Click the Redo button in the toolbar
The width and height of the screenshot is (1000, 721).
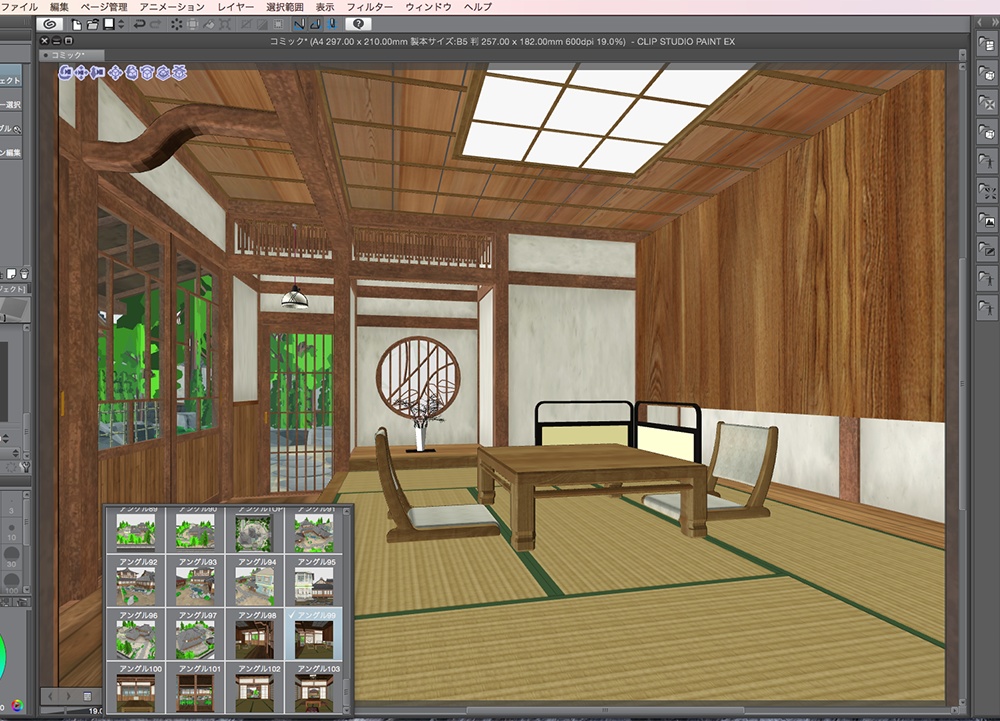(x=155, y=22)
